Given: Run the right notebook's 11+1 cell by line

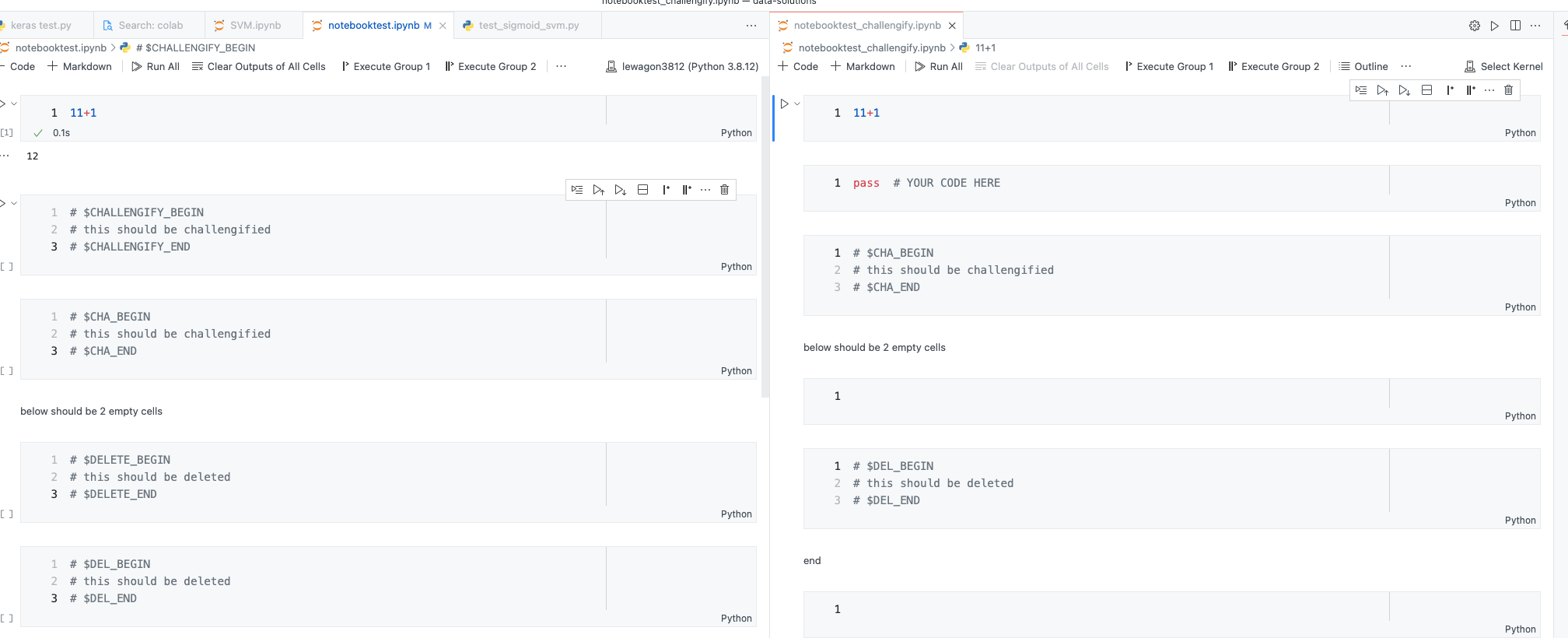Looking at the screenshot, I should 1360,90.
